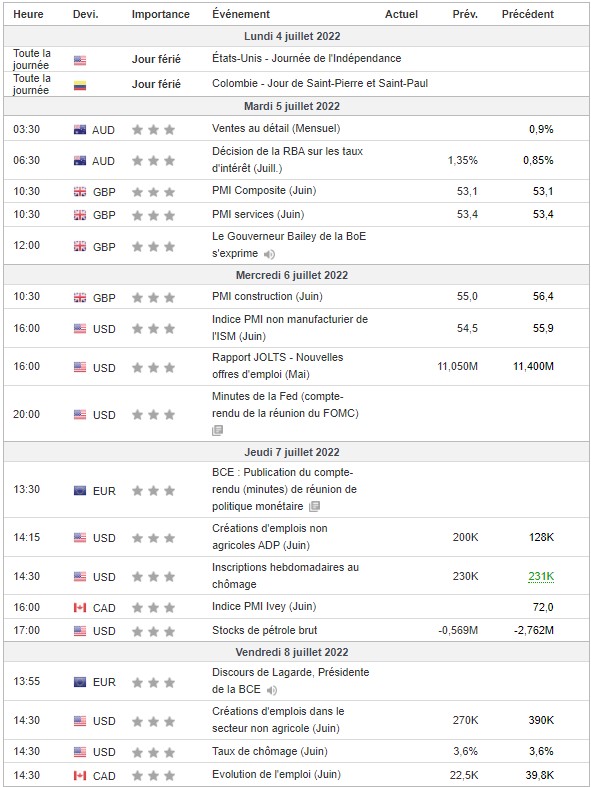Click the EU flag in the 13:30 BCE row
The height and width of the screenshot is (787, 591).
click(x=80, y=491)
